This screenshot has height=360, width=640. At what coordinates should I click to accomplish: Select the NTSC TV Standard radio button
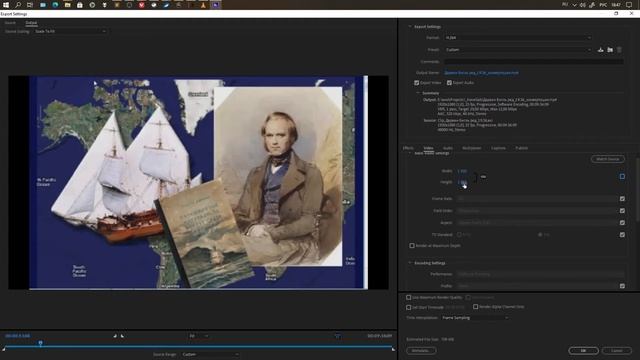pyautogui.click(x=459, y=235)
